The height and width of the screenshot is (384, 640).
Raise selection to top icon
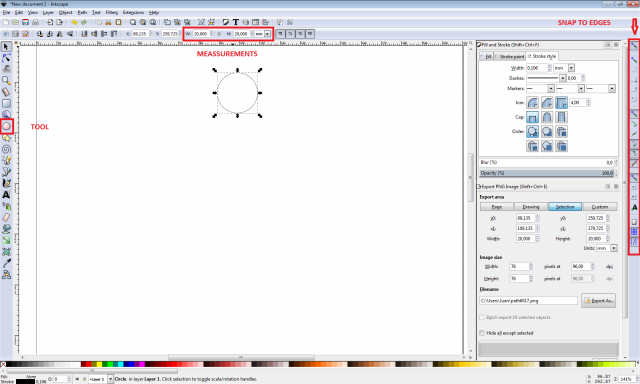click(x=114, y=34)
